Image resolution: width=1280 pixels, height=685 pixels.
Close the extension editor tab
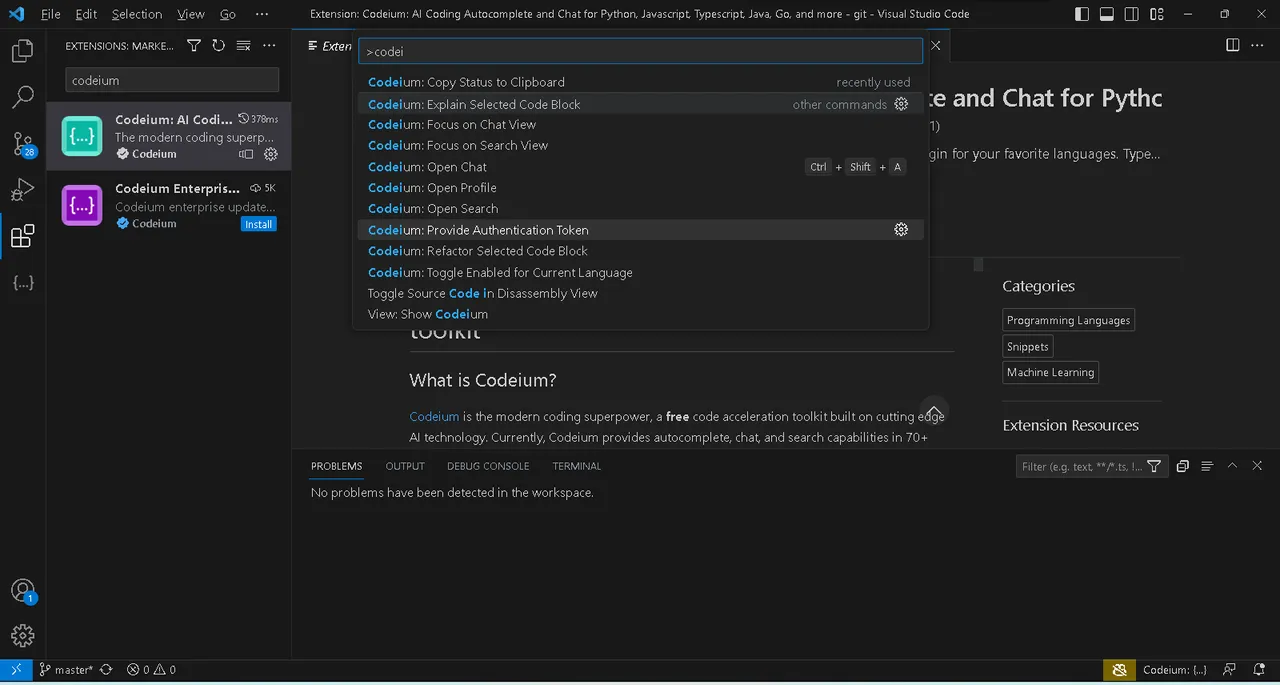click(936, 46)
